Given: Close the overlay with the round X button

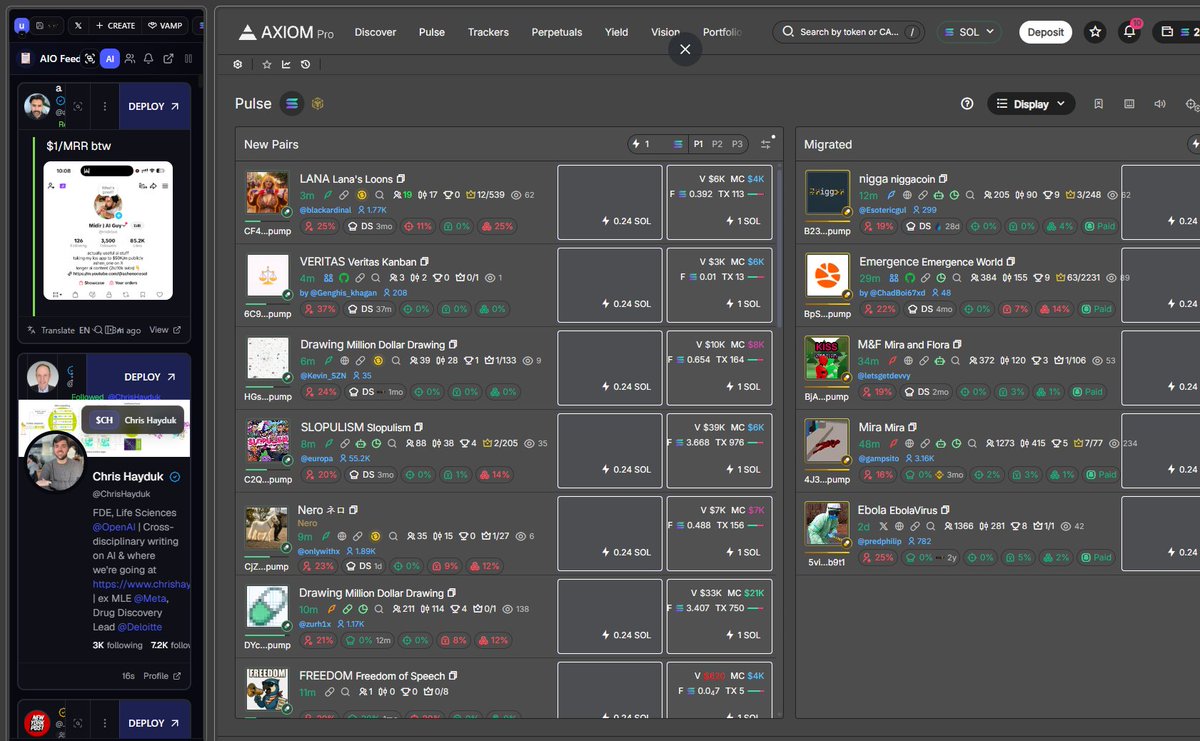Looking at the screenshot, I should pos(685,49).
